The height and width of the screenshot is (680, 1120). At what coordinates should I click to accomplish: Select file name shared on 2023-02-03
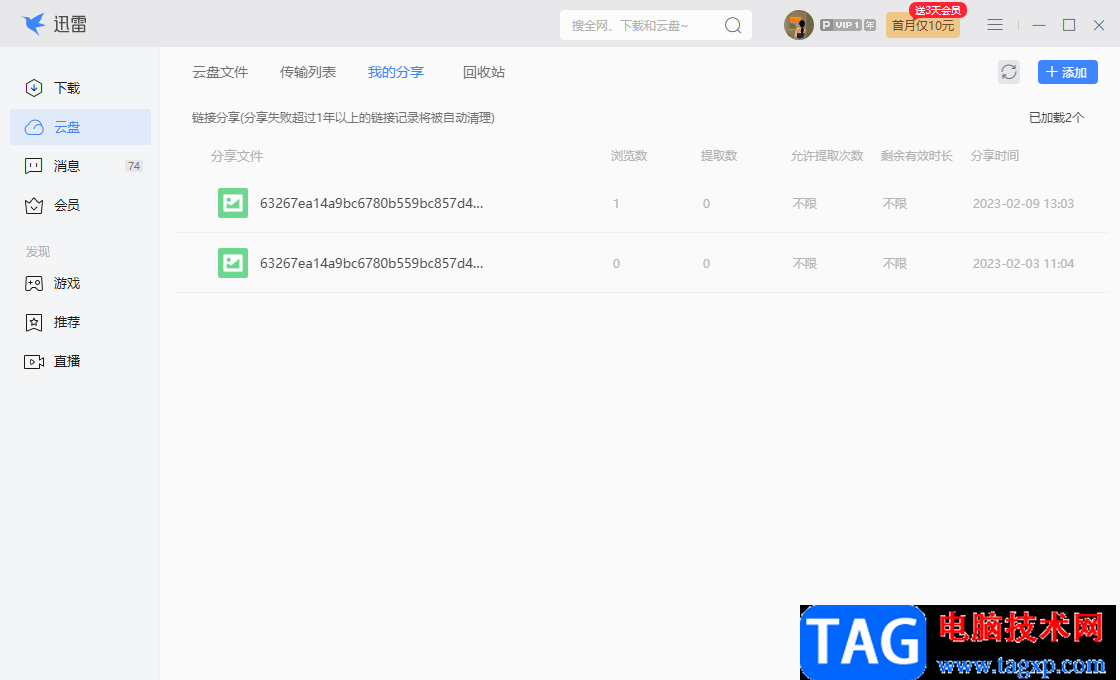(x=371, y=264)
